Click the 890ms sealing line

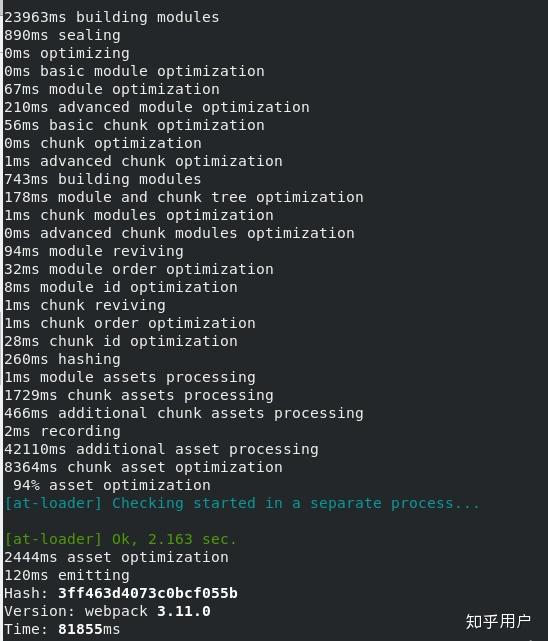pyautogui.click(x=62, y=35)
